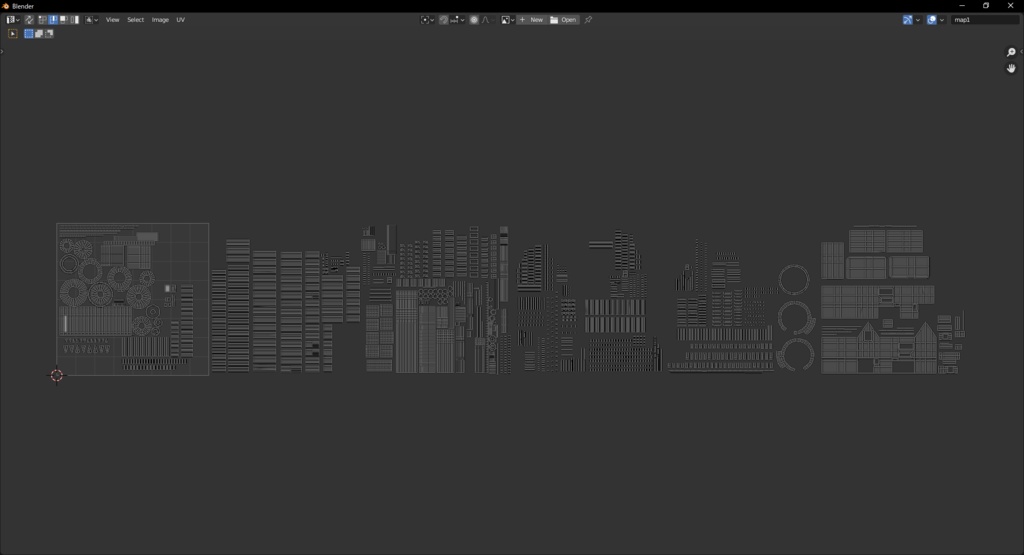
Task: Click the 2D cursor crosshair
Action: (x=56, y=375)
